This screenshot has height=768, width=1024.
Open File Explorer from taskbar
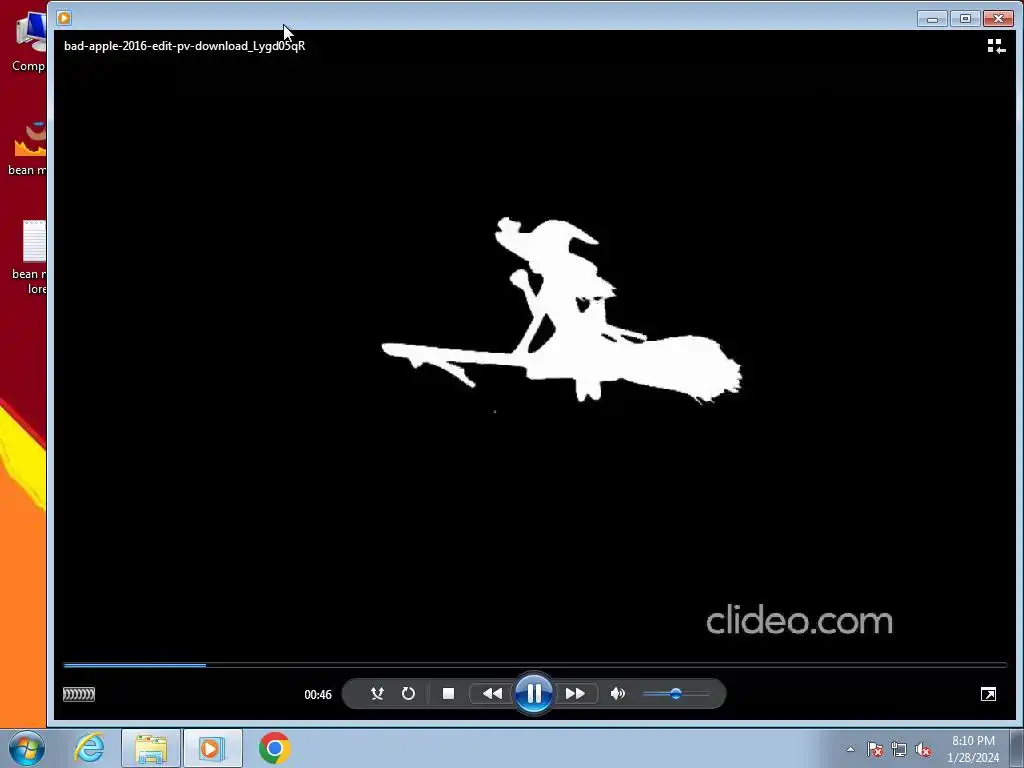[x=151, y=748]
